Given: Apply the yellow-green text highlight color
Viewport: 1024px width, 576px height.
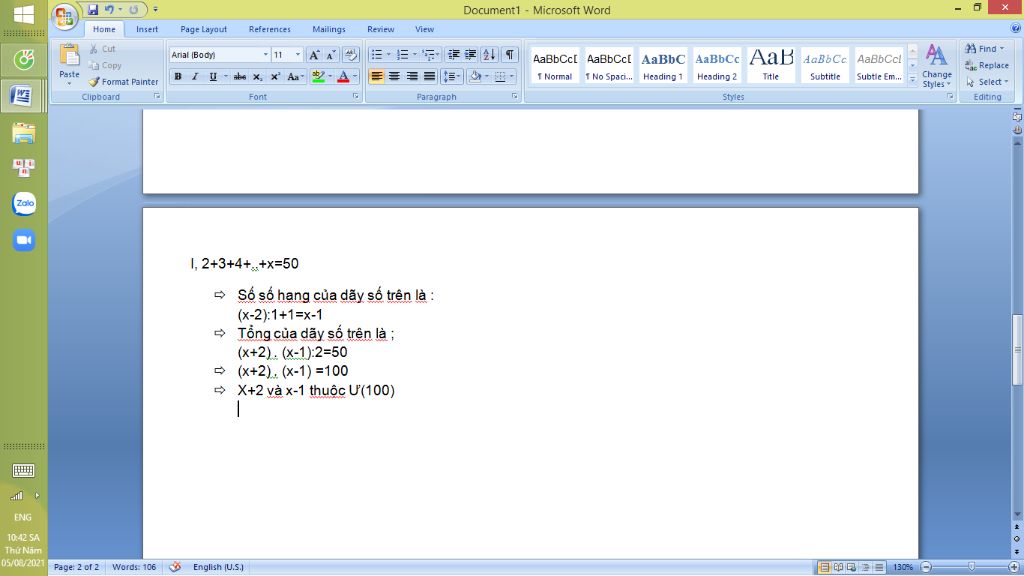Looking at the screenshot, I should [318, 76].
